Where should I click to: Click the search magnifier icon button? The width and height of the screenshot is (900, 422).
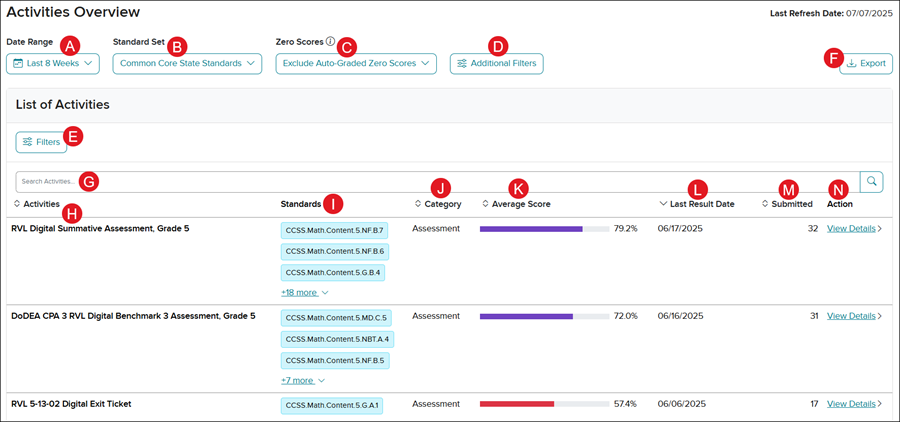coord(871,181)
